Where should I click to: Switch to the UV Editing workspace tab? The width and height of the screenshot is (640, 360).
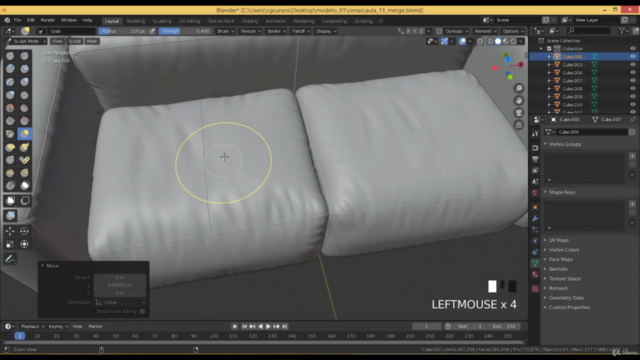[x=189, y=21]
